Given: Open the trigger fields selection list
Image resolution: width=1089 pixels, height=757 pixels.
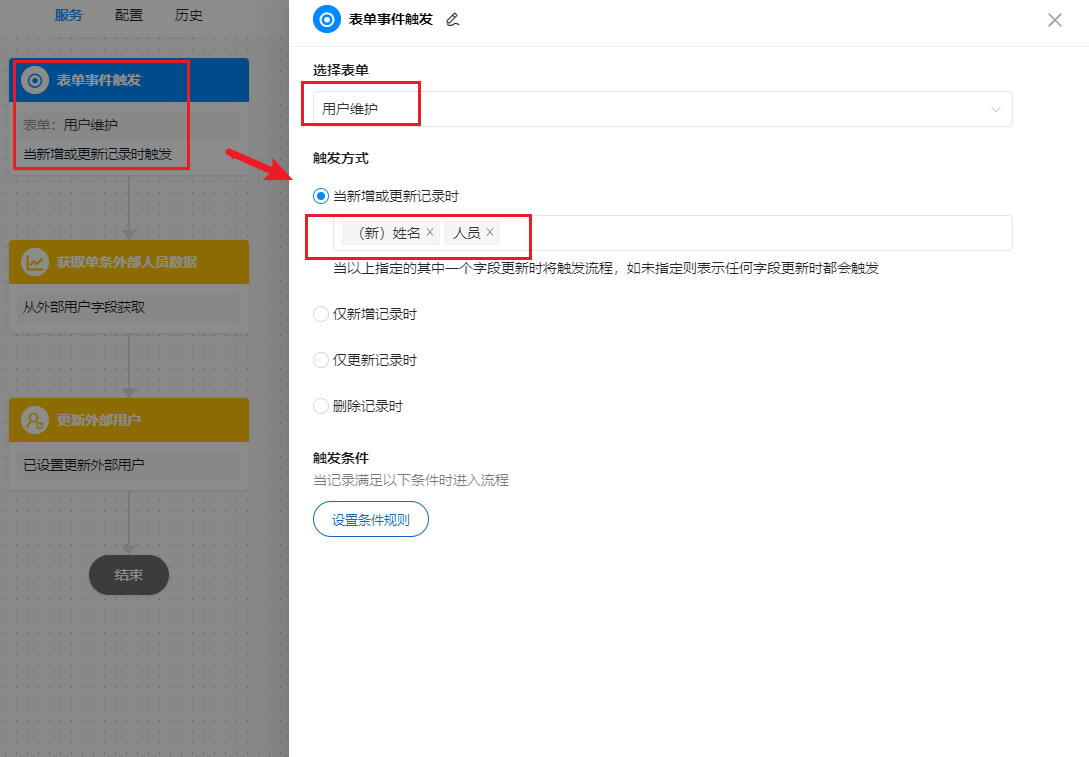Looking at the screenshot, I should pyautogui.click(x=700, y=232).
